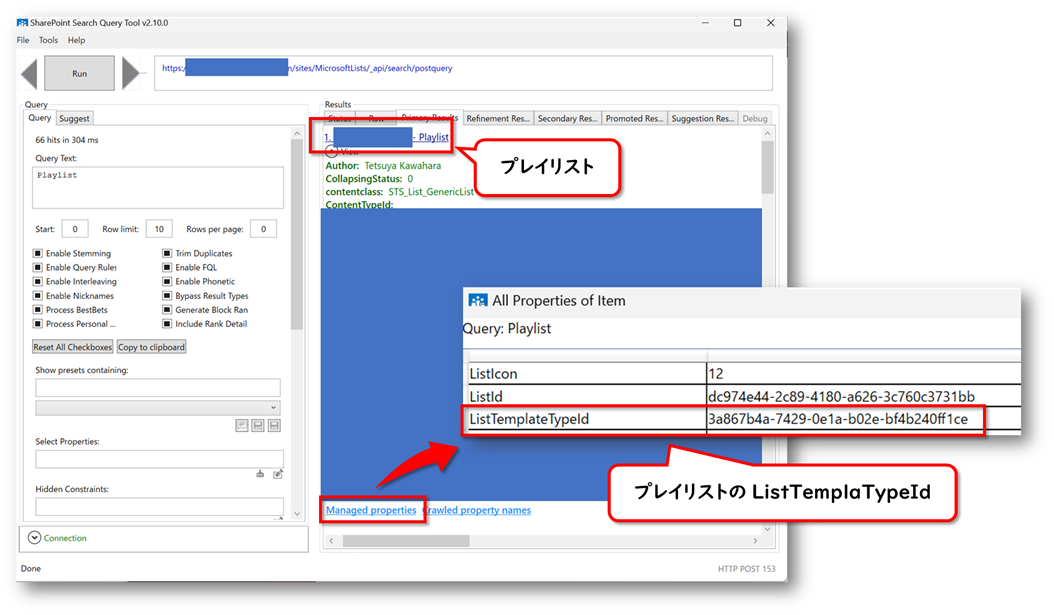Open the Managed properties link
This screenshot has width=1054, height=615.
pyautogui.click(x=371, y=510)
